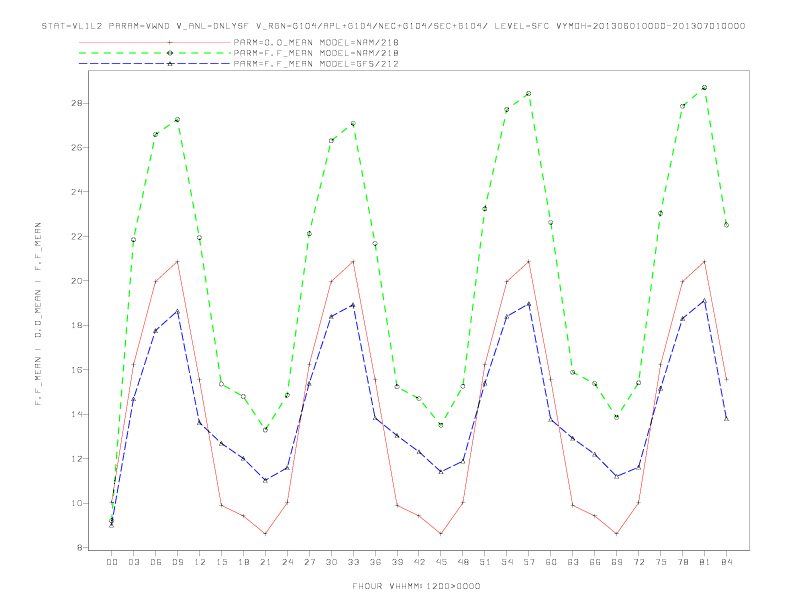This screenshot has height=612, width=792.
Task: Click green NAM circle marker at forecast hour 57
Action: point(529,93)
